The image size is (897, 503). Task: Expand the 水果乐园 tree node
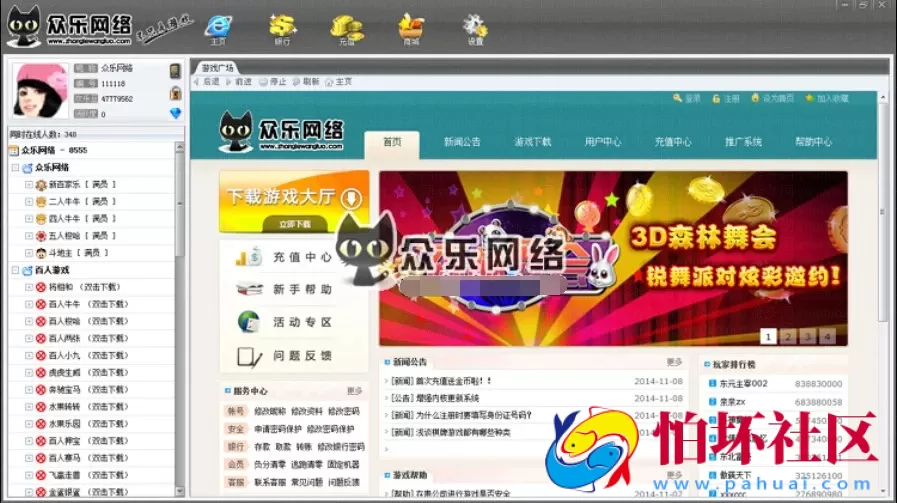pos(29,424)
